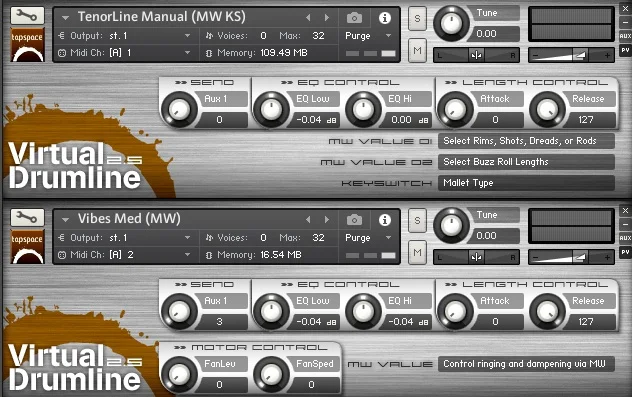Click the Tune value 0.00 on Vibes Med

(x=486, y=236)
